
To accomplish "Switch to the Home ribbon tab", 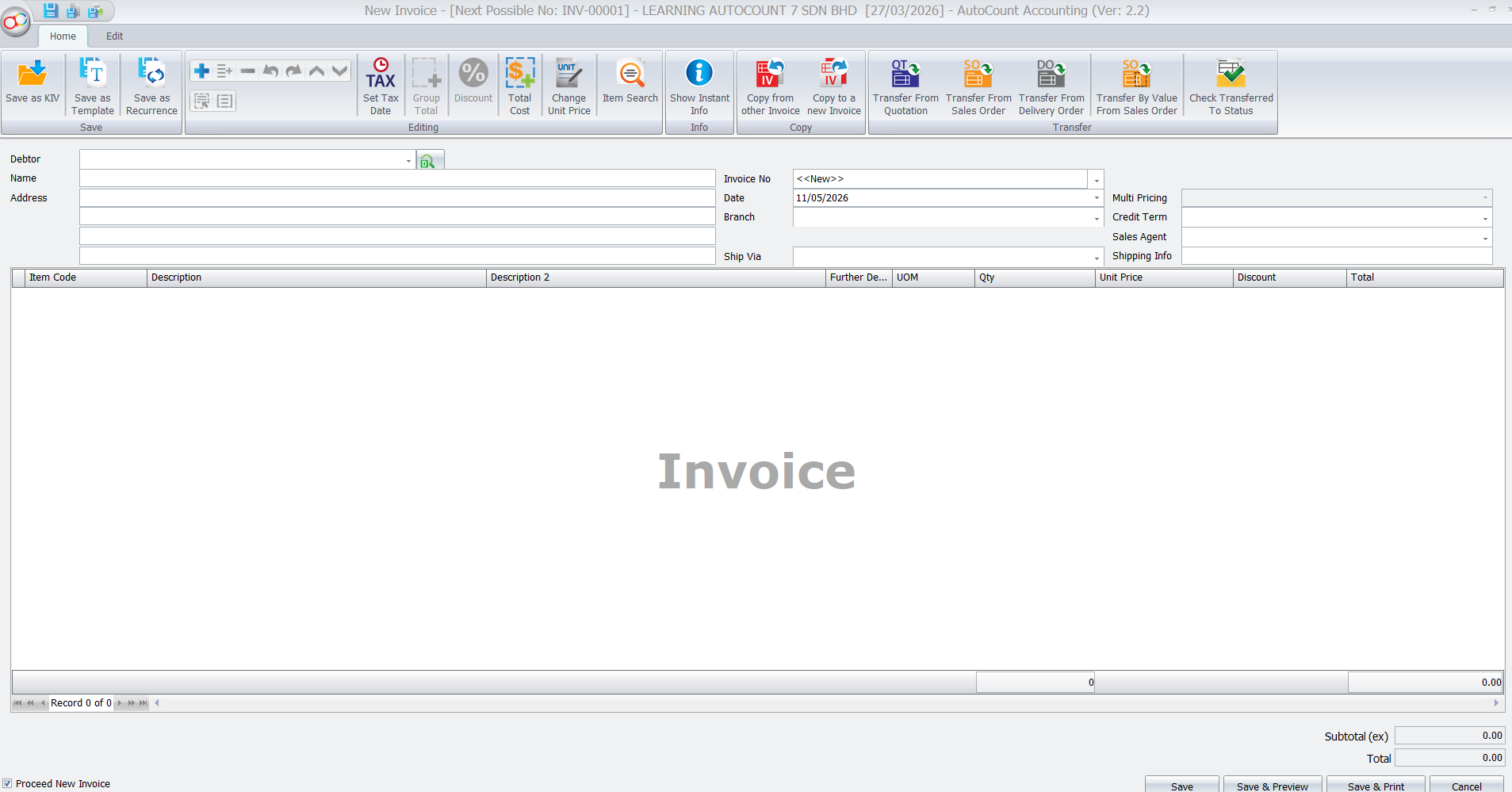I will tap(63, 36).
